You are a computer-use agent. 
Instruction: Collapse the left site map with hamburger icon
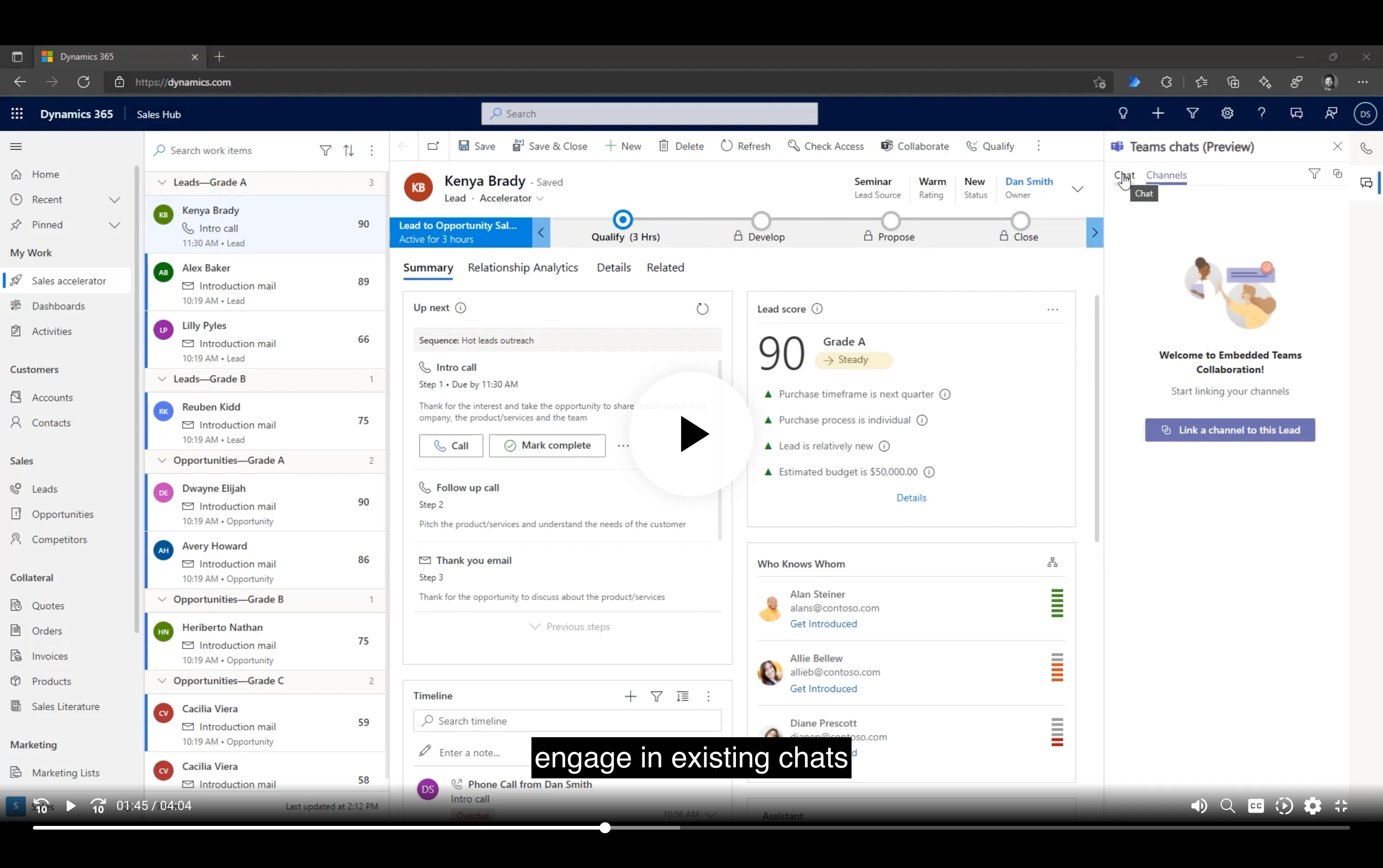(x=16, y=146)
